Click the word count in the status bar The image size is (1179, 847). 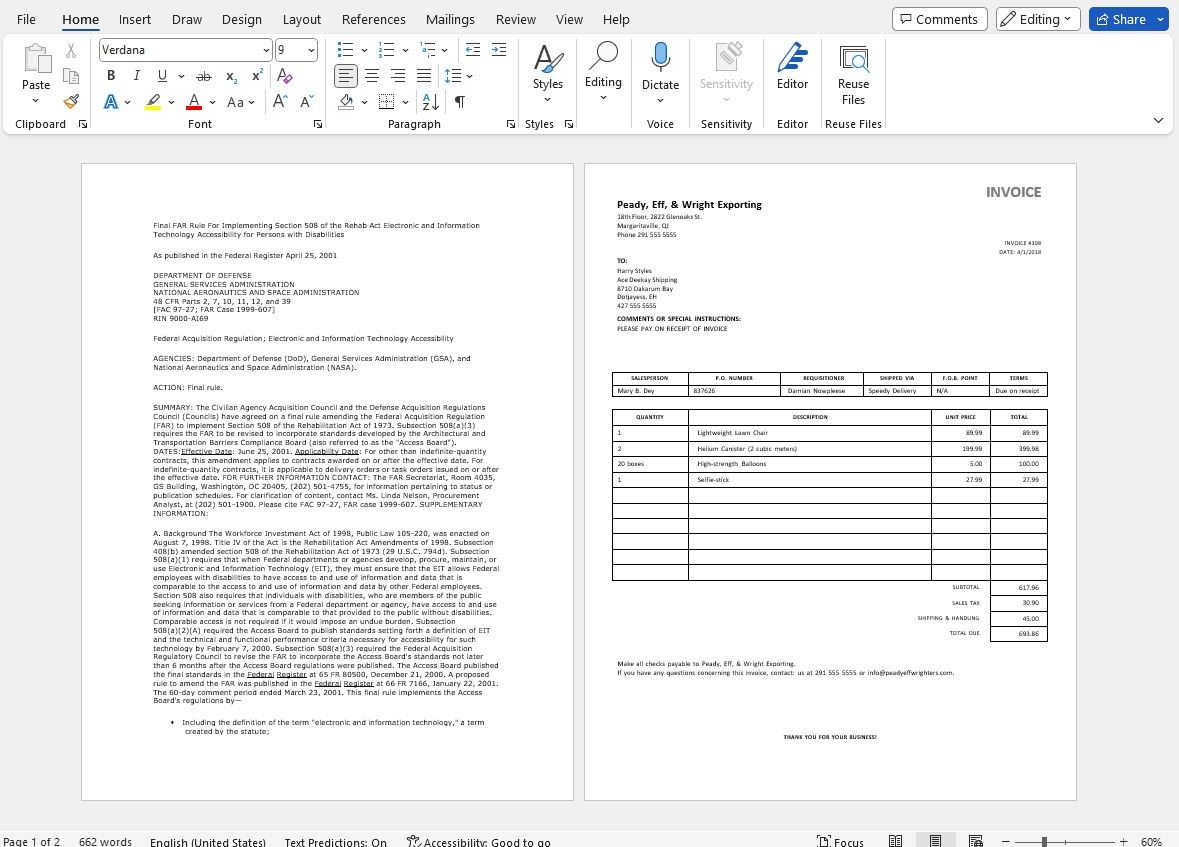105,842
